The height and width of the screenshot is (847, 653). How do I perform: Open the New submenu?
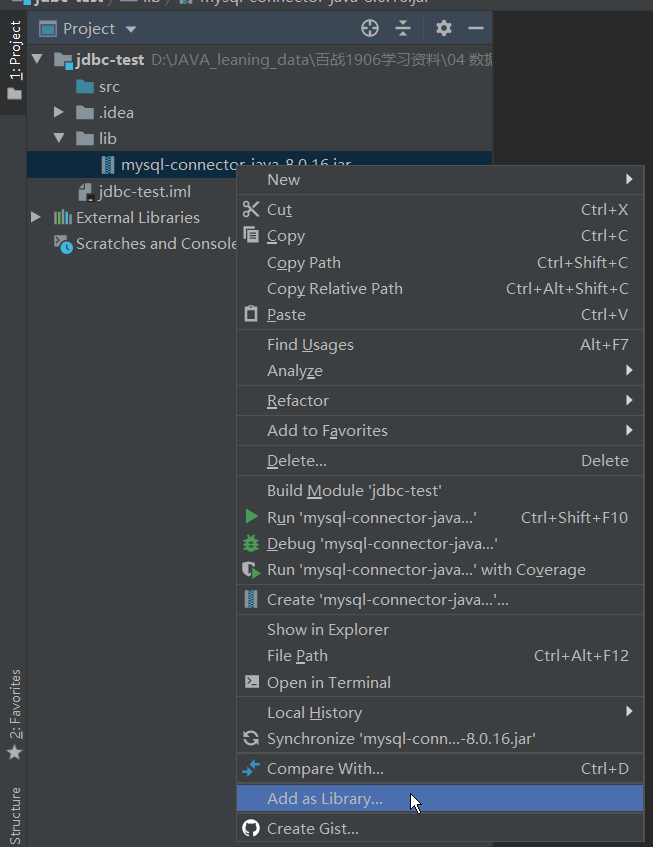[440, 179]
